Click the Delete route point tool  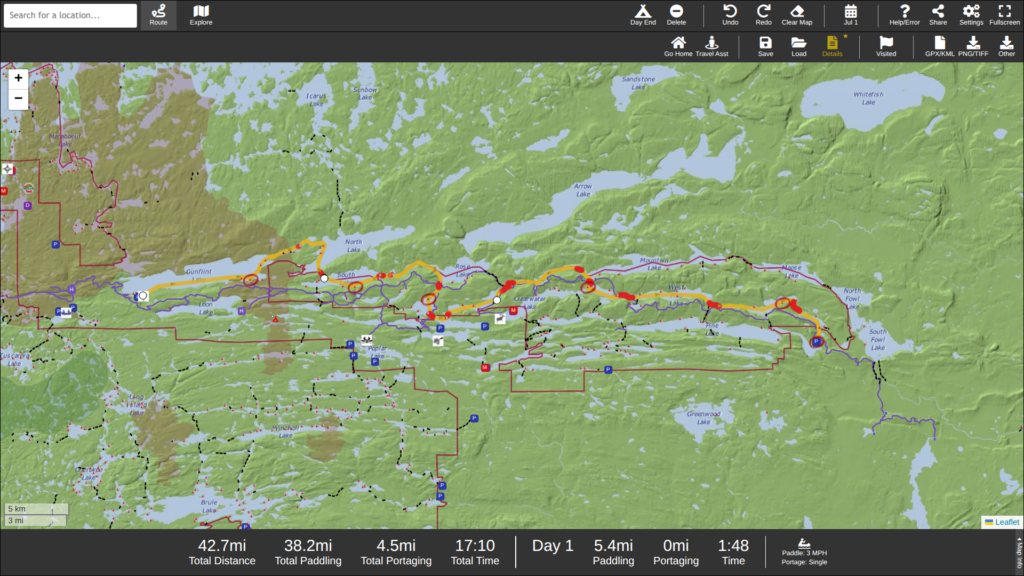677,15
